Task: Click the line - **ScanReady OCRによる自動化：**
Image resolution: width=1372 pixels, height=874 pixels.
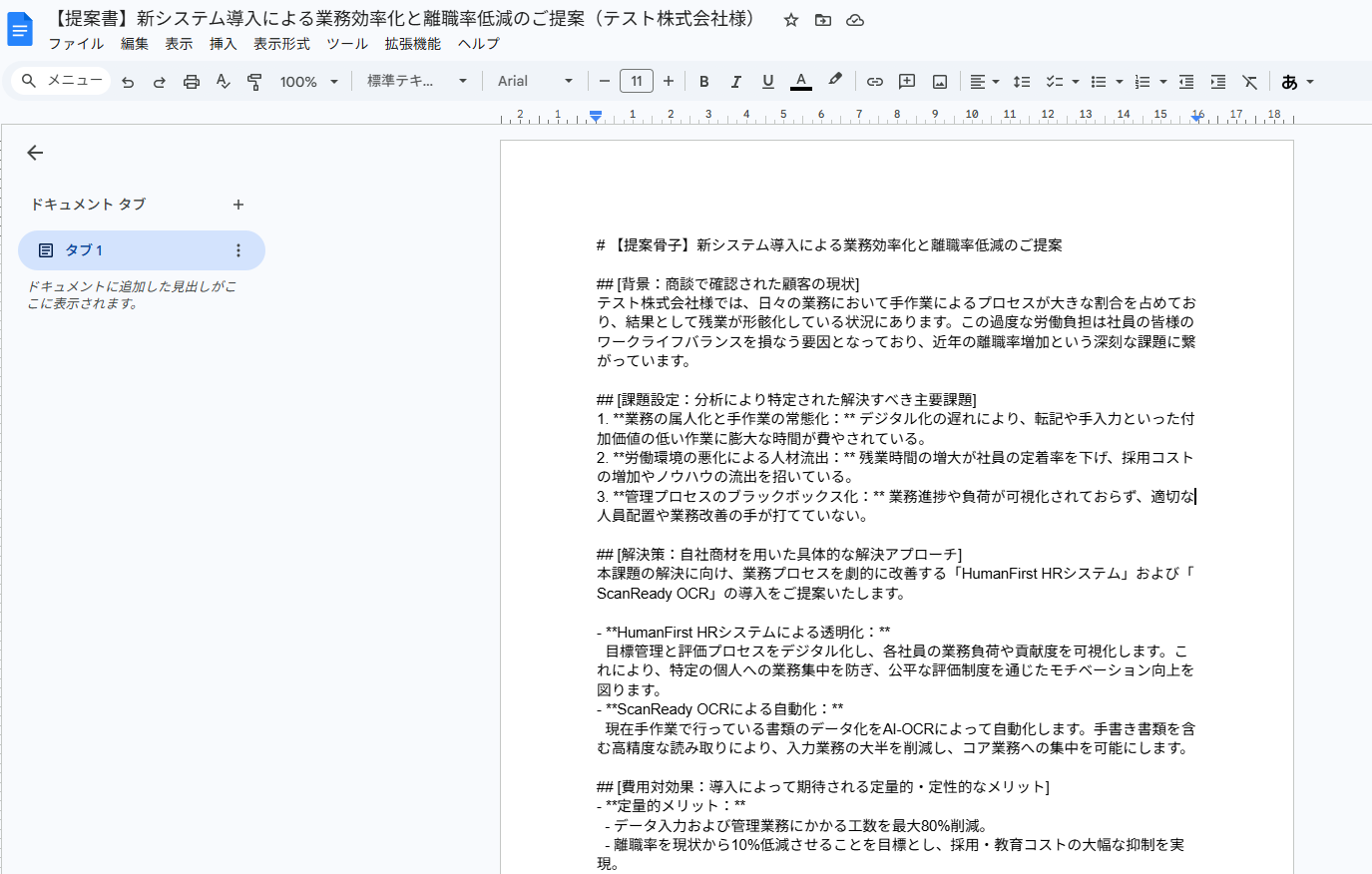Action: (720, 709)
